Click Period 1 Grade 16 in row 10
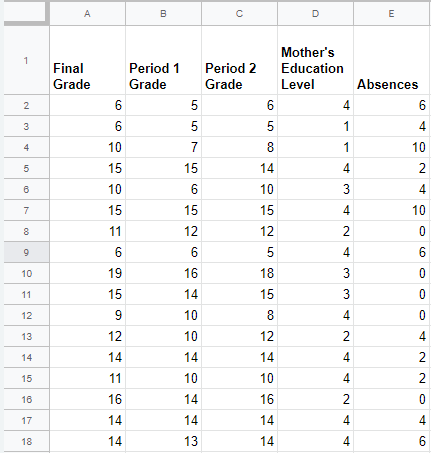This screenshot has width=431, height=453. (x=163, y=273)
